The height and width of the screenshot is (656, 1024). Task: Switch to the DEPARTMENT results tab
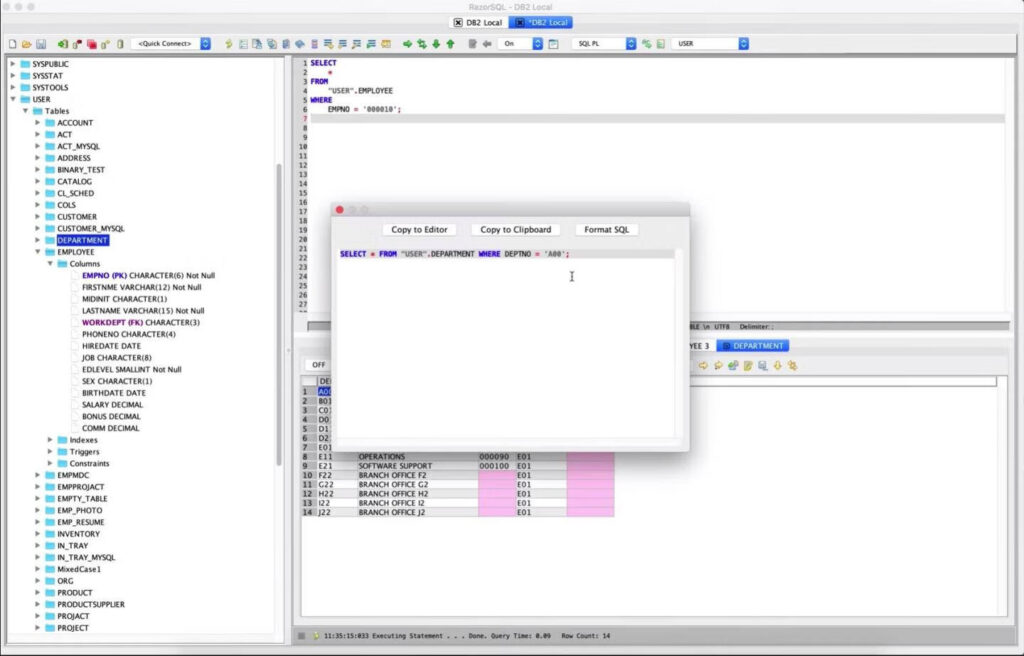(752, 344)
